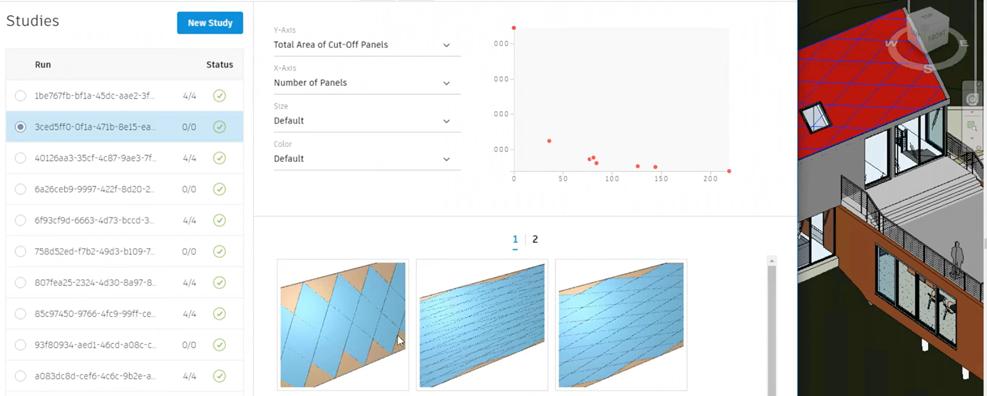987x396 pixels.
Task: Click the results panel vertical scrollbar
Action: (x=772, y=325)
